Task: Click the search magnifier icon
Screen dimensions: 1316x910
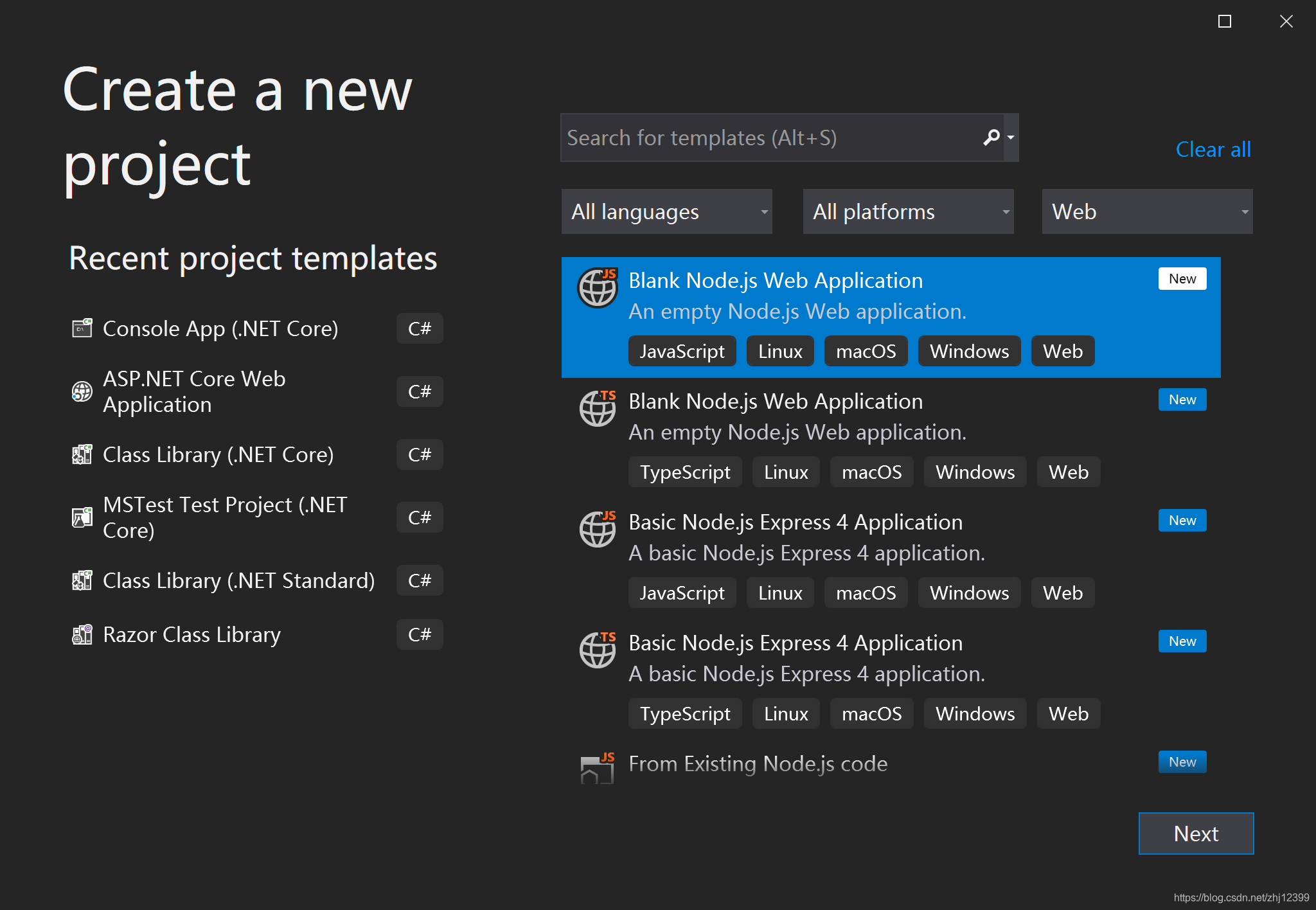Action: 991,137
